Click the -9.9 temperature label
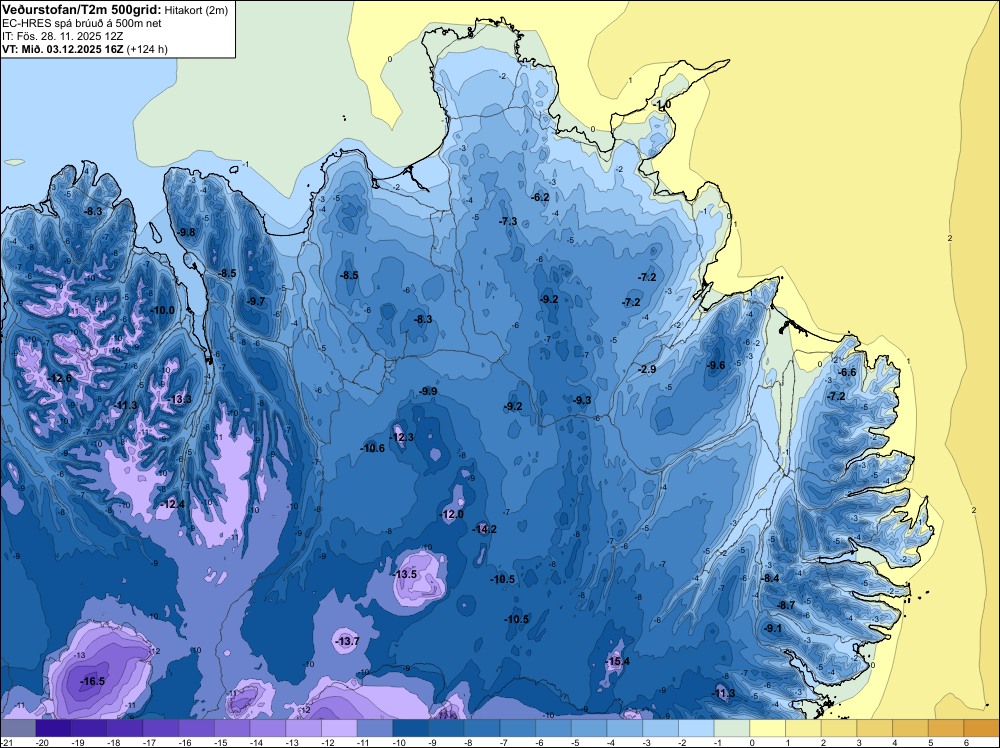The image size is (1000, 748). click(x=428, y=391)
